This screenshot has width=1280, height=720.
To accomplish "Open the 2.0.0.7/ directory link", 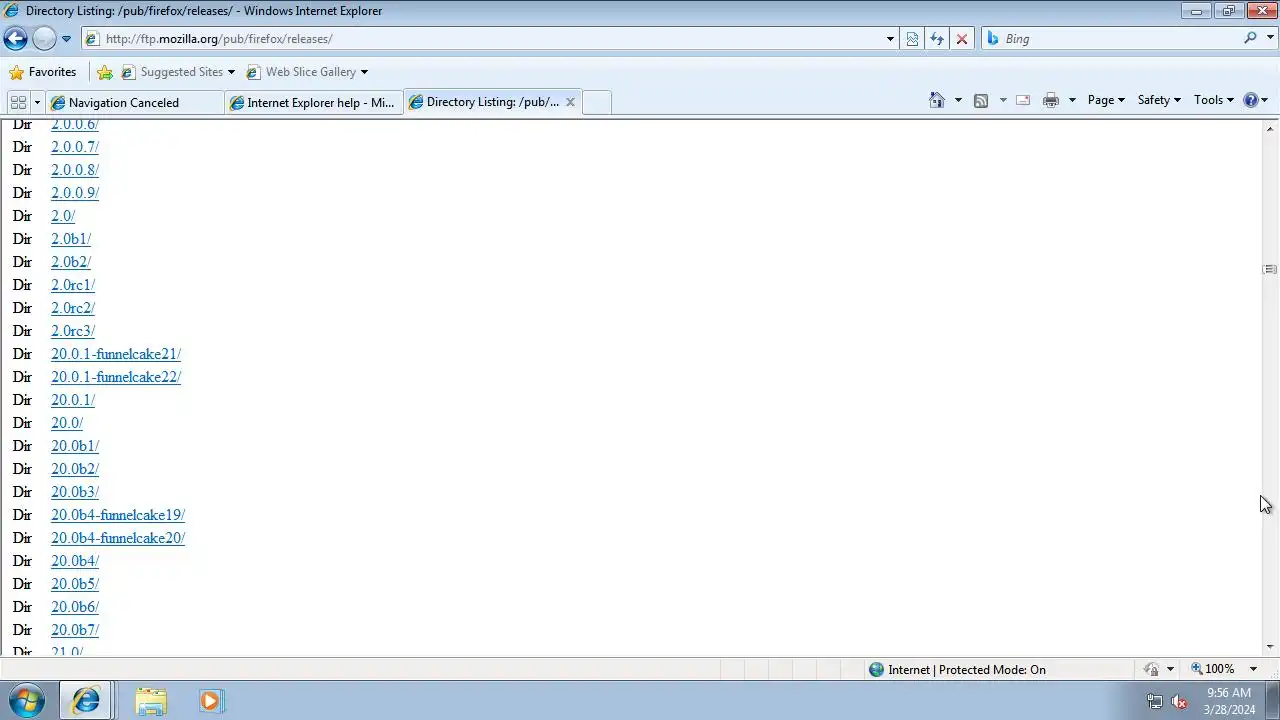I will coord(75,147).
